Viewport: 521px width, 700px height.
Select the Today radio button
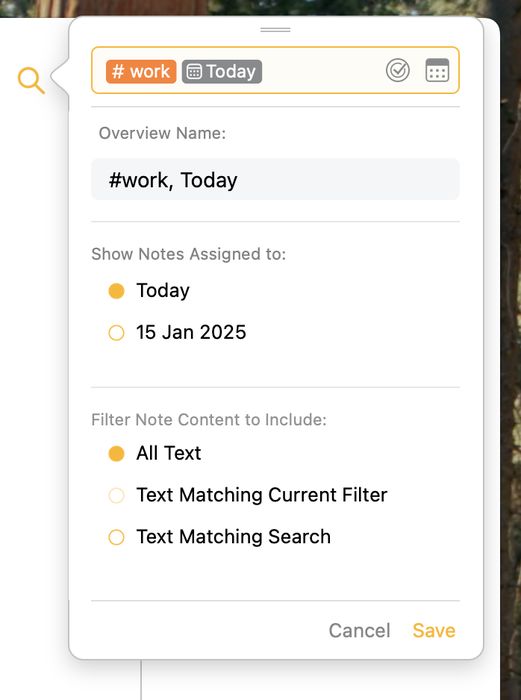point(117,291)
